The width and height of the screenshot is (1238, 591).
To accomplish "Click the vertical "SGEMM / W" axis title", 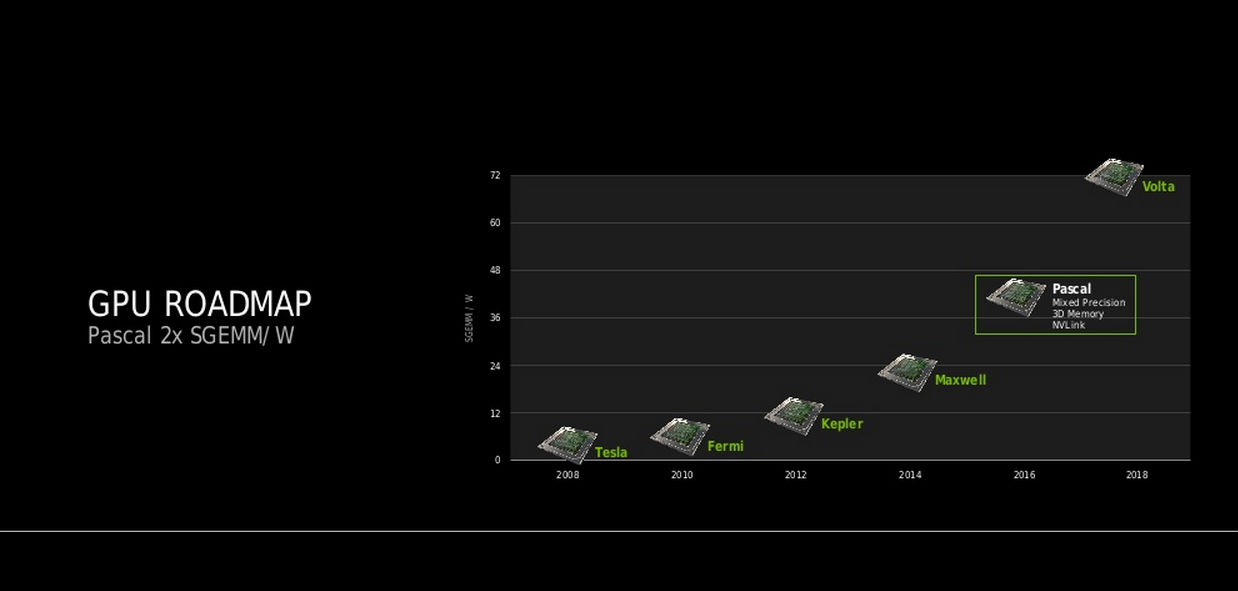I will (469, 318).
